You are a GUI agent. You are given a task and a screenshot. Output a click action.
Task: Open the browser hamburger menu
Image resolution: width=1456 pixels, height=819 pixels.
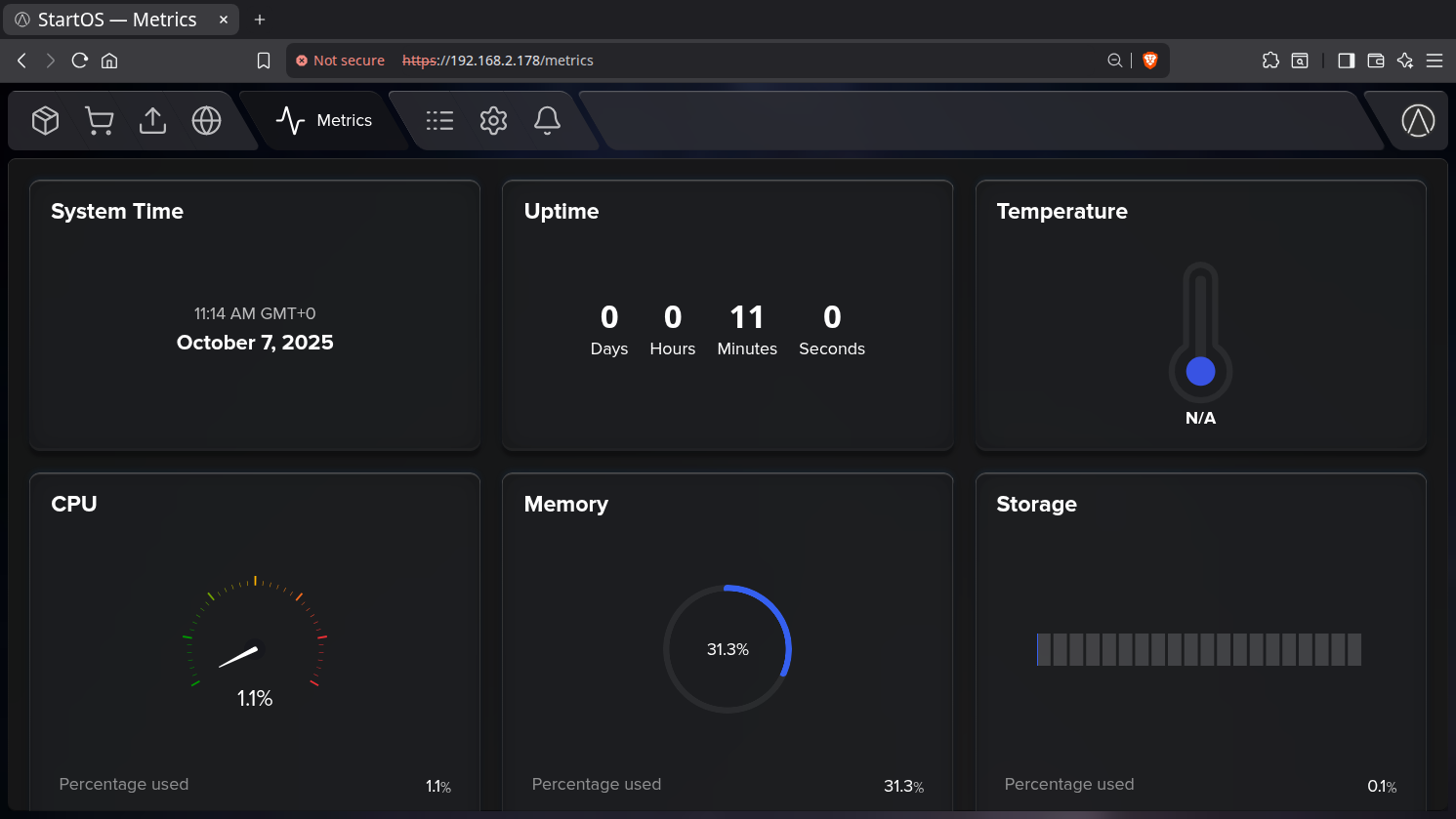pos(1435,61)
